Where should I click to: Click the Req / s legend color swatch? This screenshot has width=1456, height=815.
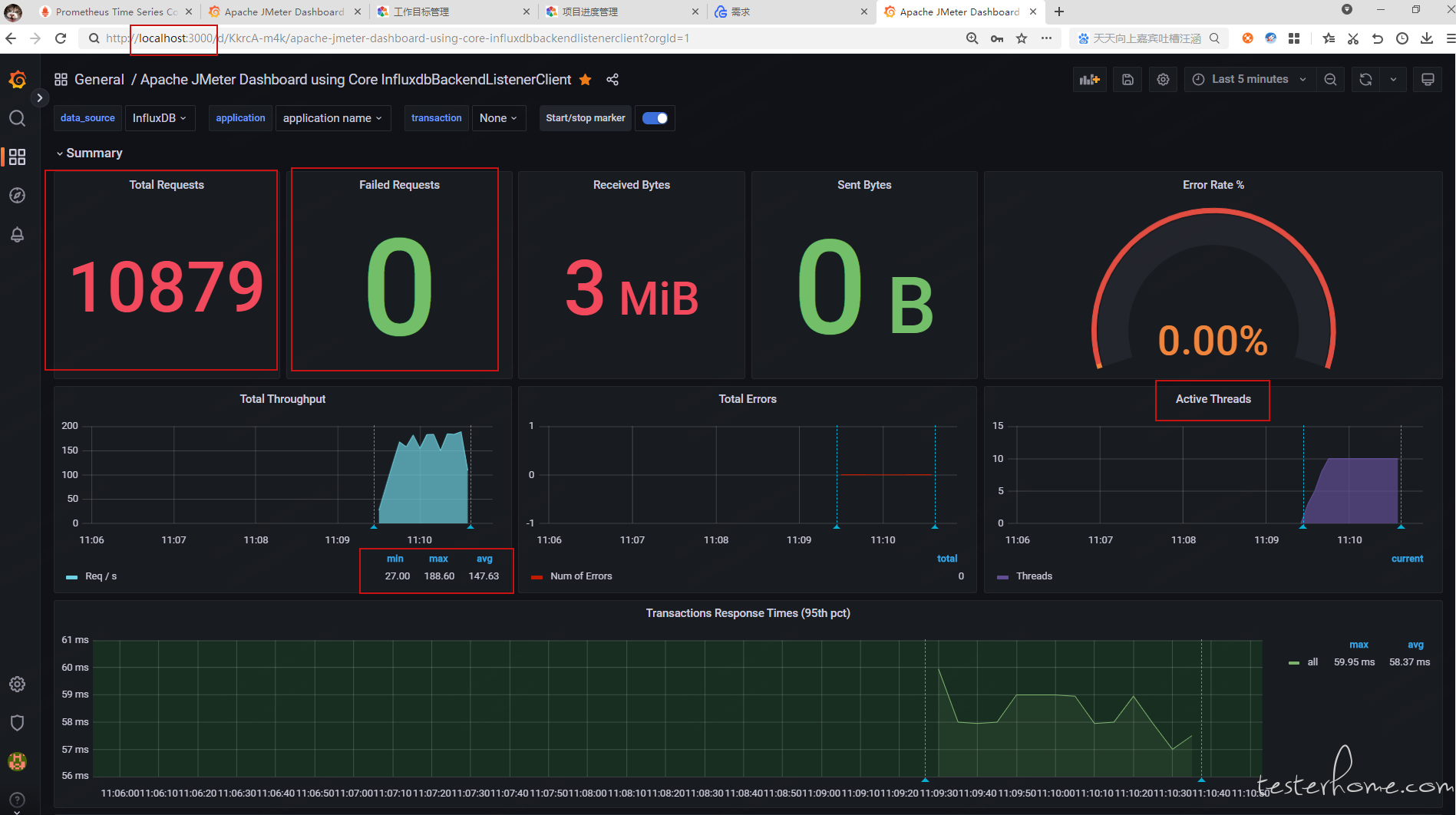[72, 576]
